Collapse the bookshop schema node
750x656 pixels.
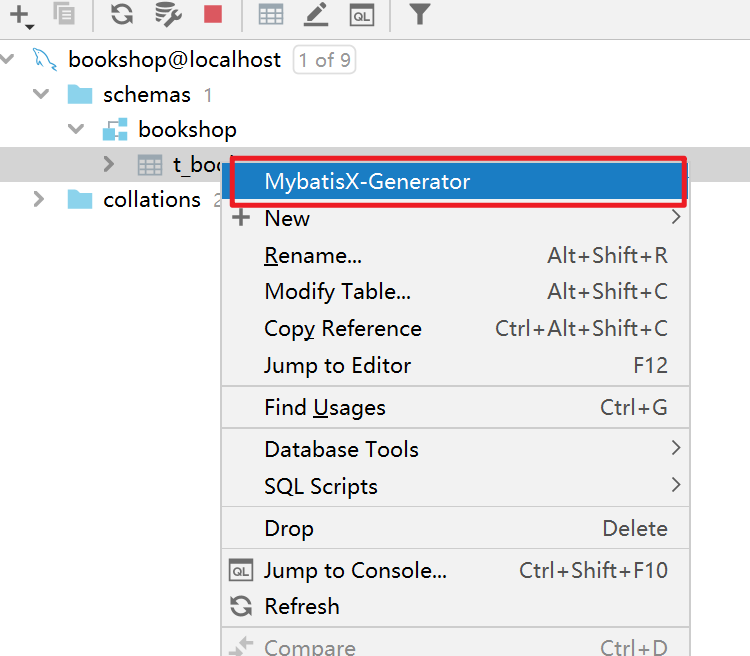tap(76, 129)
